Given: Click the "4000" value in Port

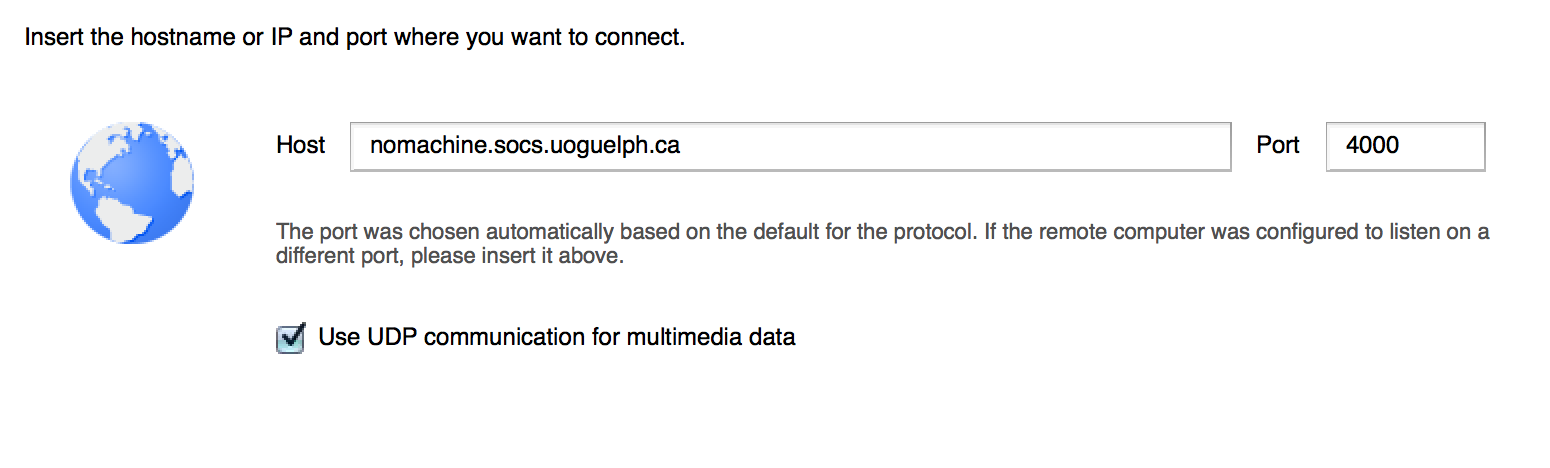Looking at the screenshot, I should [x=1372, y=145].
